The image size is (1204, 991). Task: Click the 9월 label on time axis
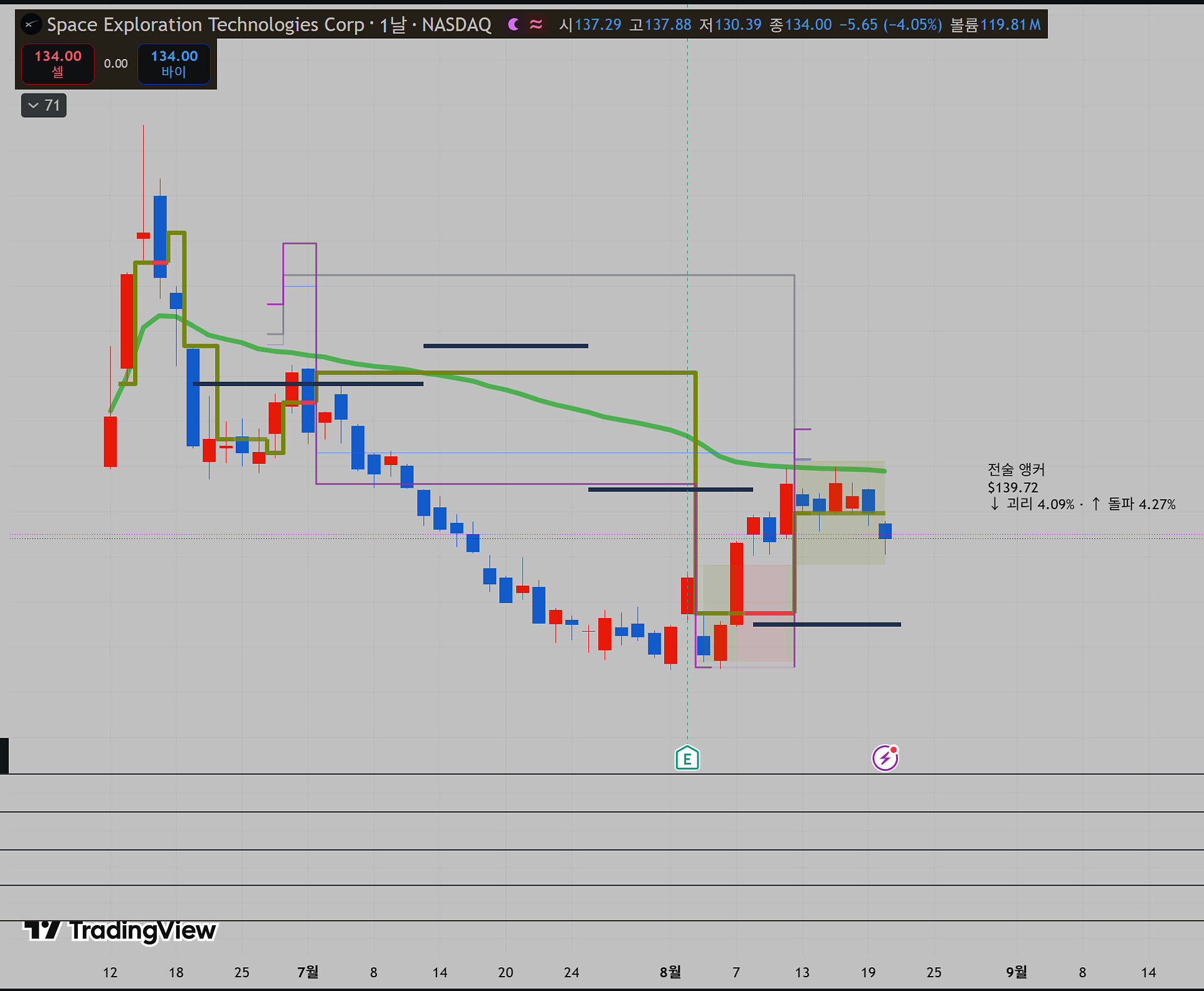(x=1017, y=972)
